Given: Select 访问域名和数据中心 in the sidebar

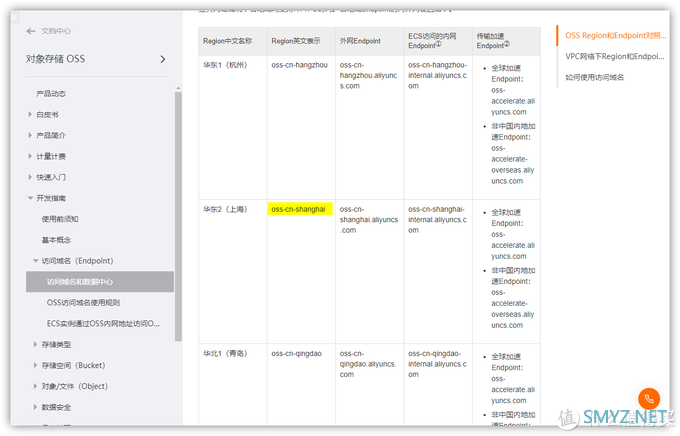Looking at the screenshot, I should pos(100,282).
